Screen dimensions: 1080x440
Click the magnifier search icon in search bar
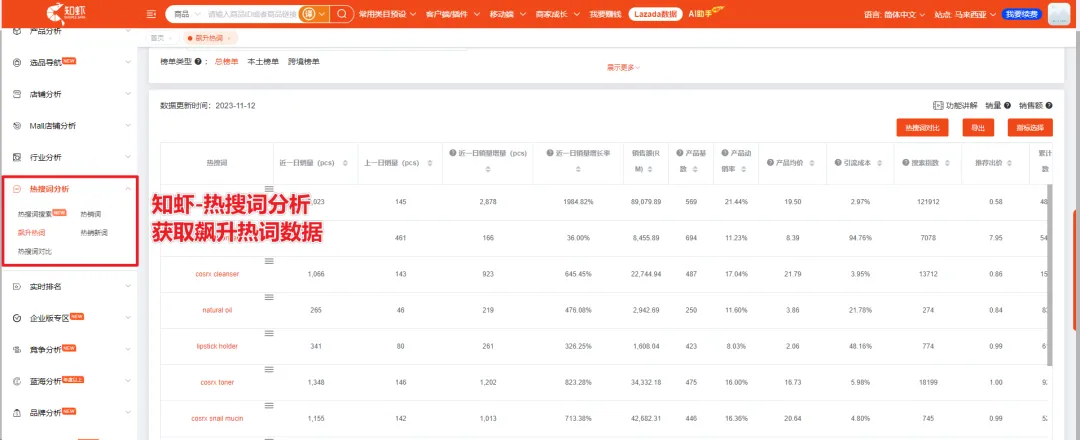pyautogui.click(x=341, y=14)
